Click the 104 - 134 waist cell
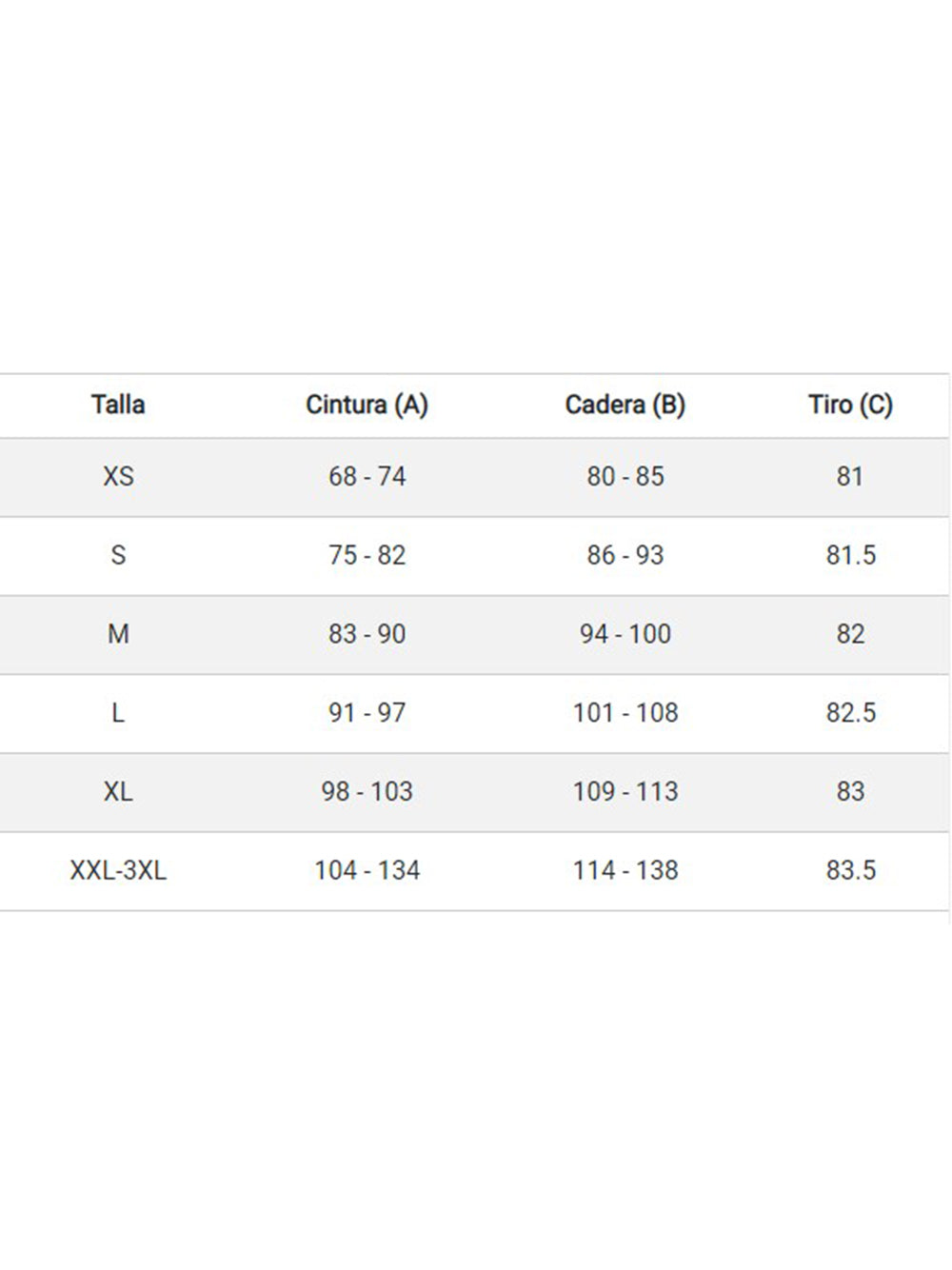 point(367,870)
